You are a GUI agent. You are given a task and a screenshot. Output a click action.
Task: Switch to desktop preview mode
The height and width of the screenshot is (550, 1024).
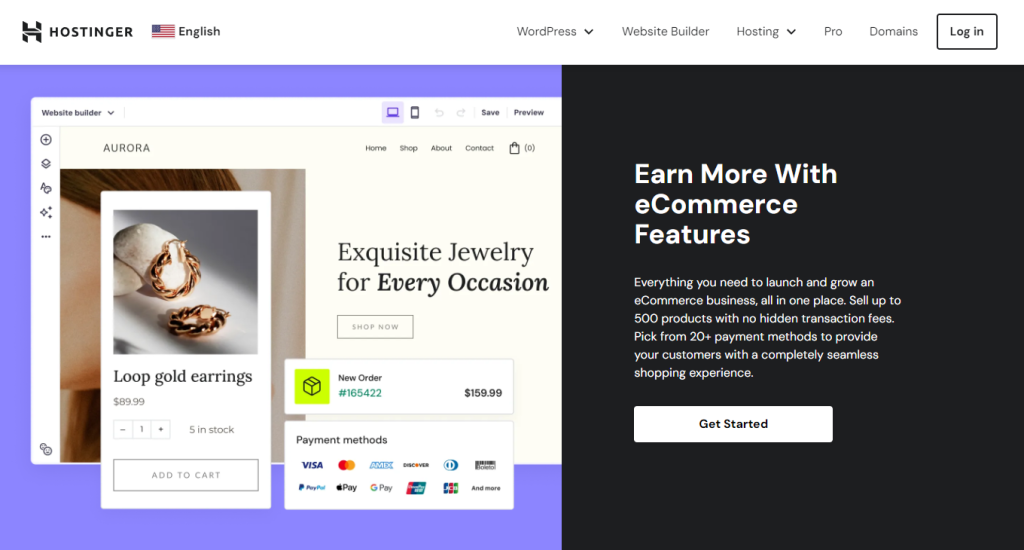pos(393,113)
